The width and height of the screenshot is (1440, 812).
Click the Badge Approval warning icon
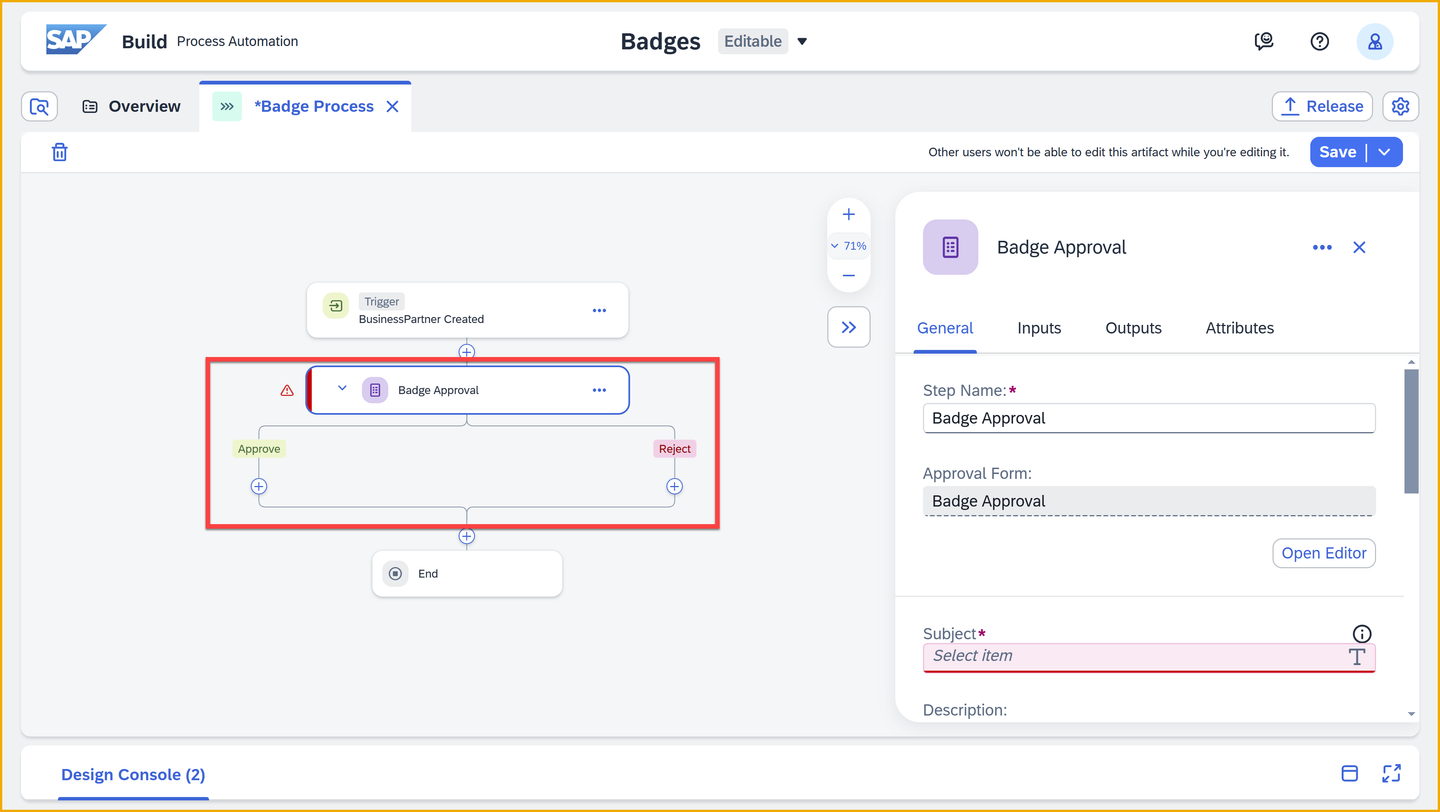[x=287, y=390]
